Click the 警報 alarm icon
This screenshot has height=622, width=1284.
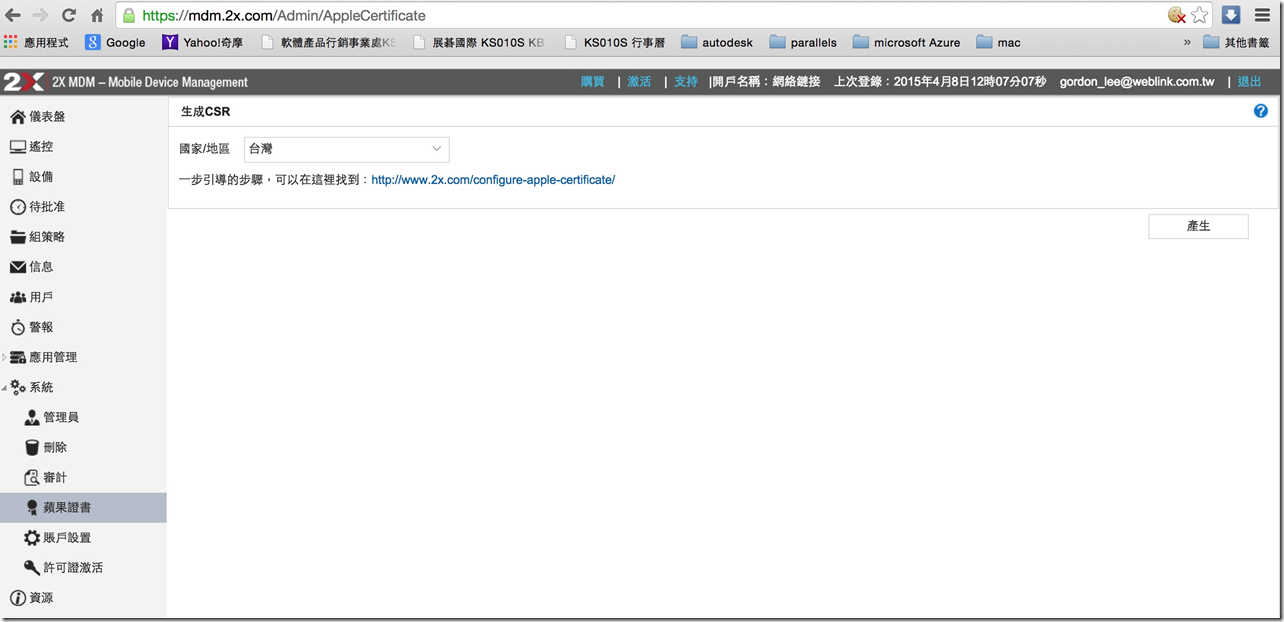click(18, 327)
